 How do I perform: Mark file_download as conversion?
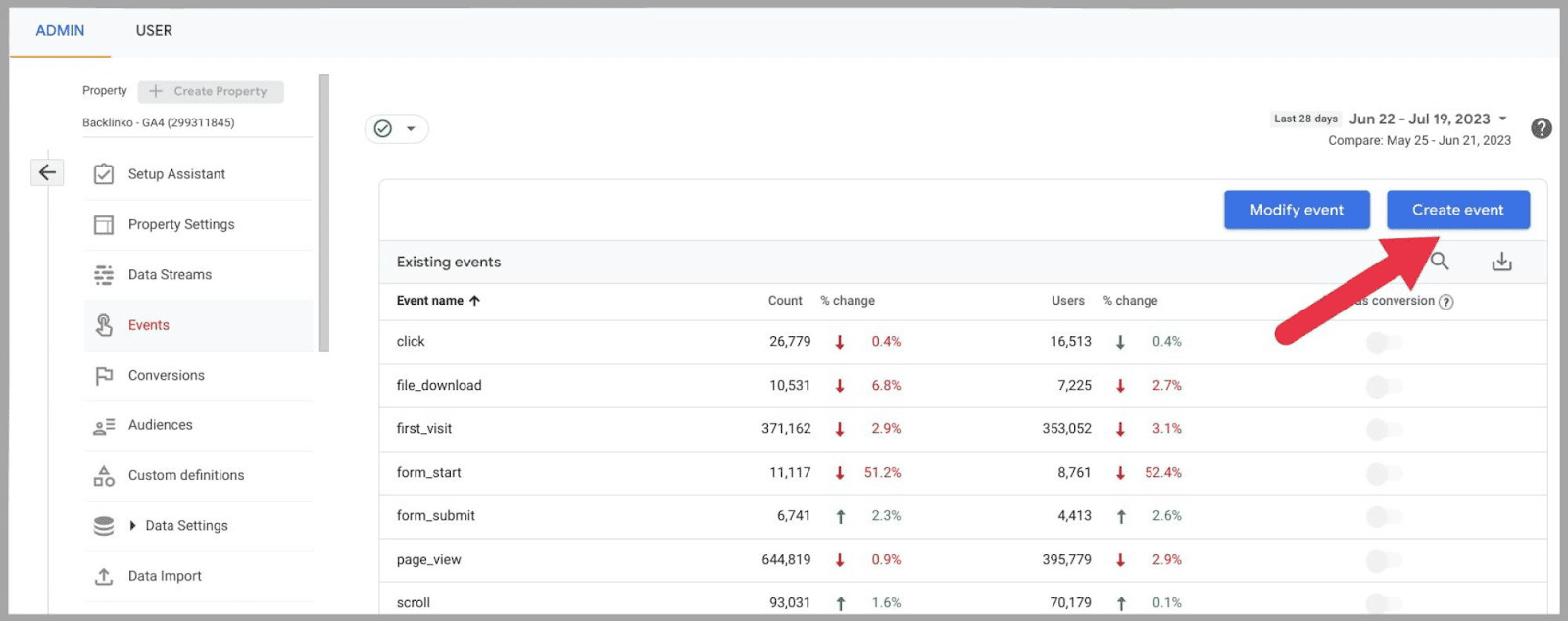tap(1384, 386)
